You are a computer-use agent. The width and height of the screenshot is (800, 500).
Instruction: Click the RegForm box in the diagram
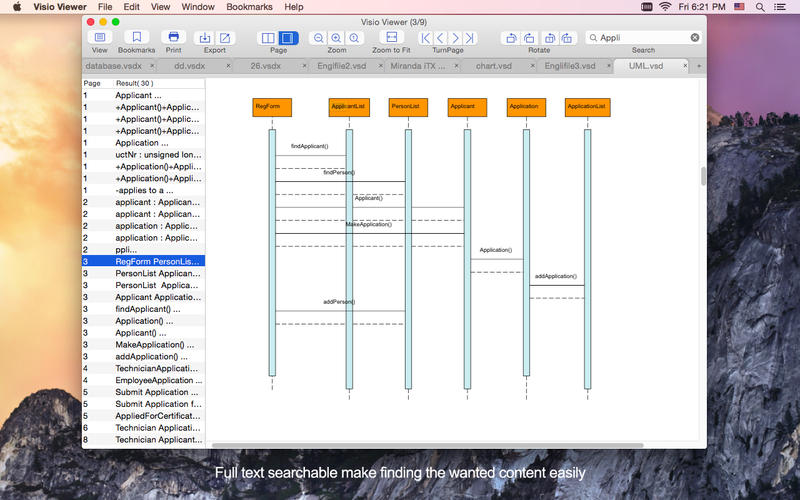[x=272, y=107]
